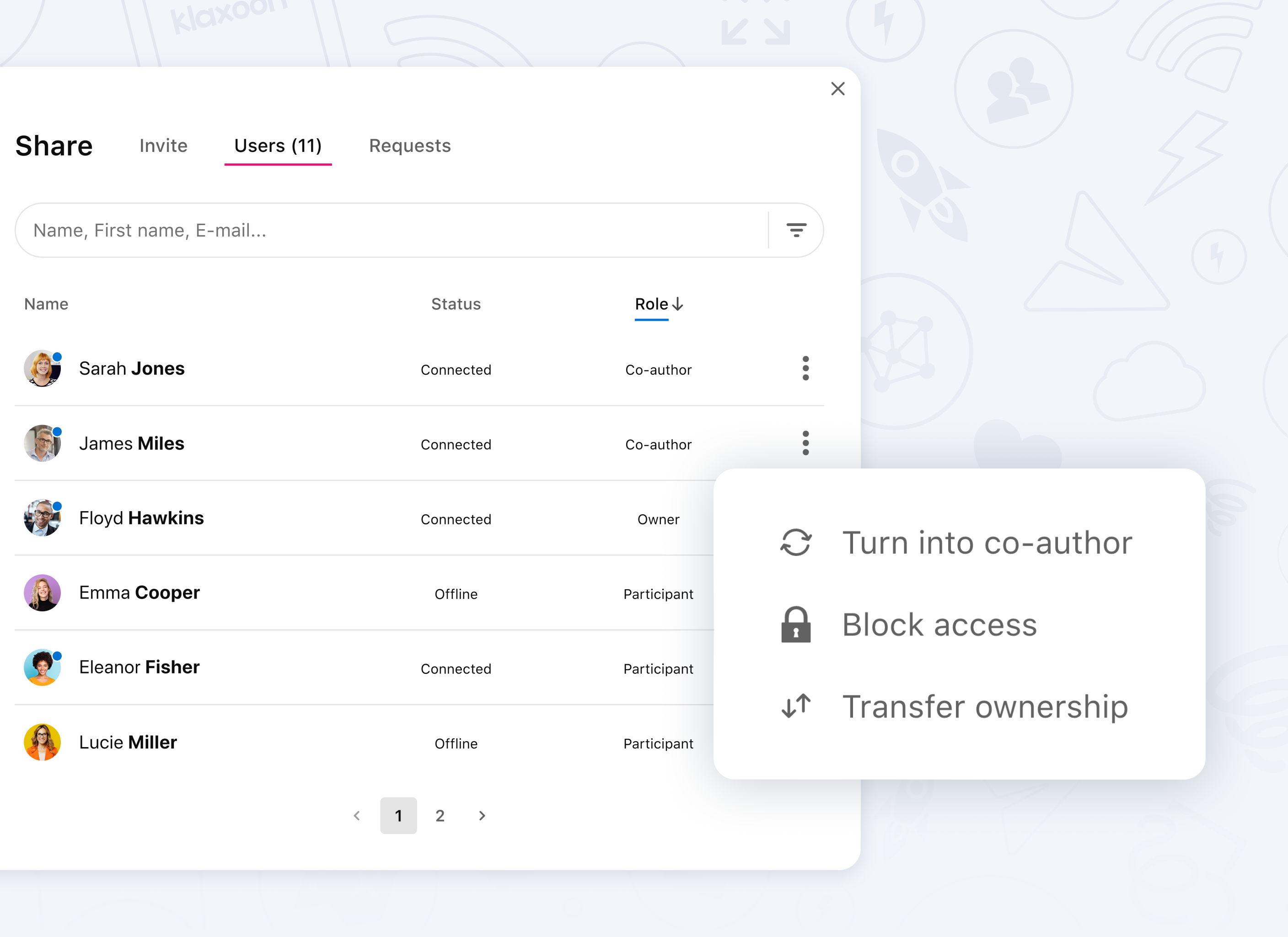Image resolution: width=1288 pixels, height=937 pixels.
Task: Click the Turn into co-author sync icon
Action: pos(796,542)
